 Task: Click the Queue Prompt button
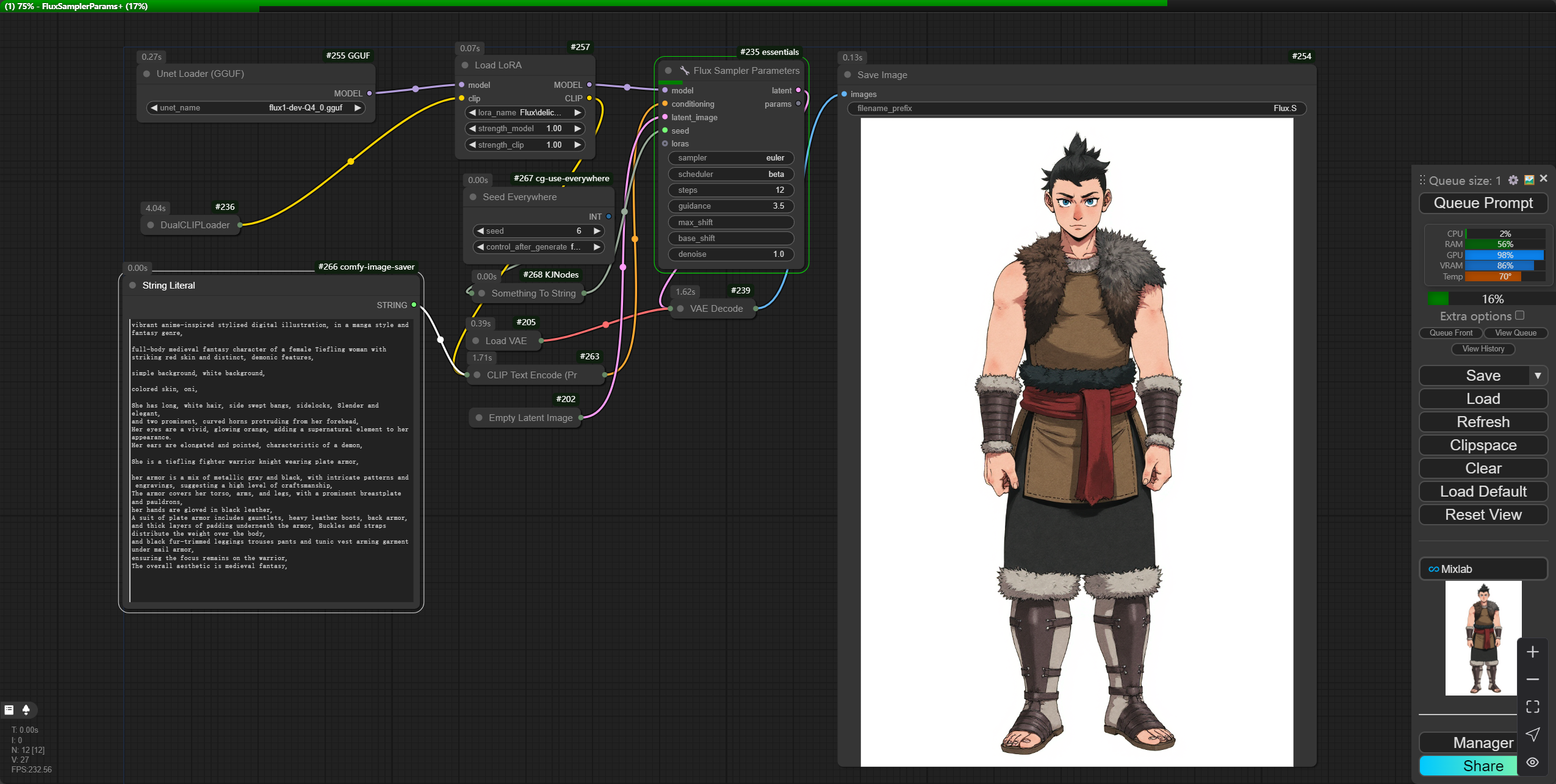click(x=1483, y=203)
